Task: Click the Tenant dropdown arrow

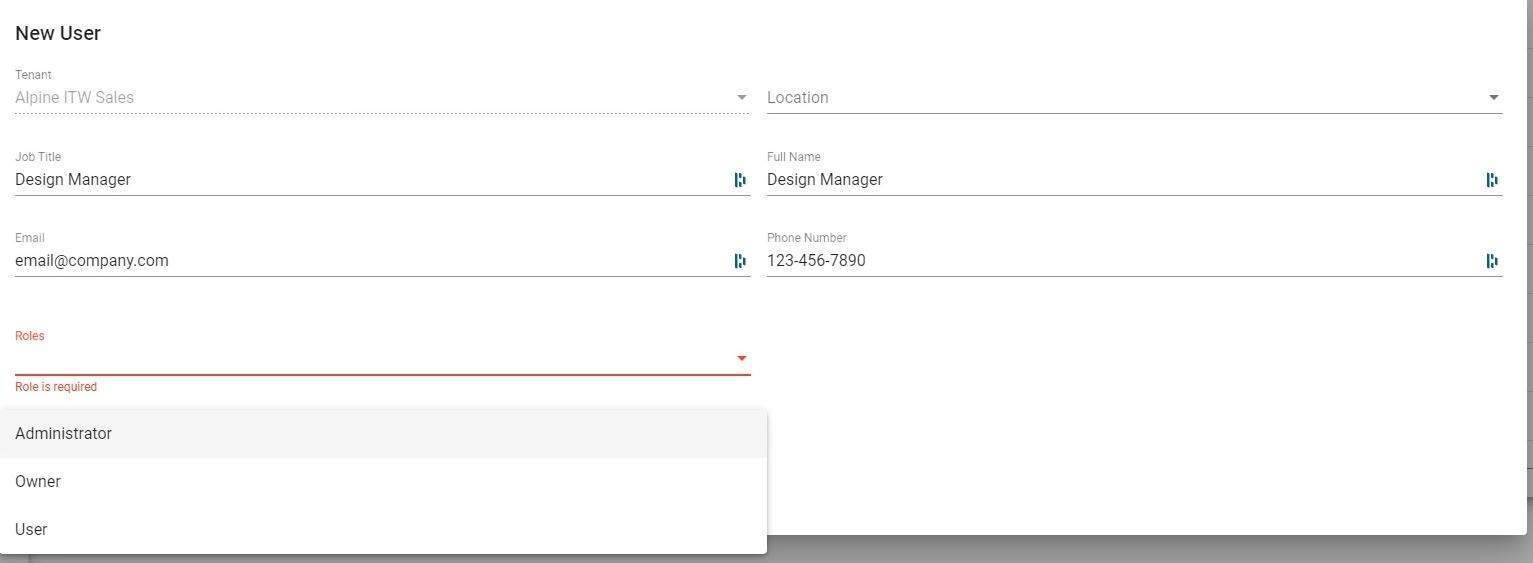Action: coord(741,98)
